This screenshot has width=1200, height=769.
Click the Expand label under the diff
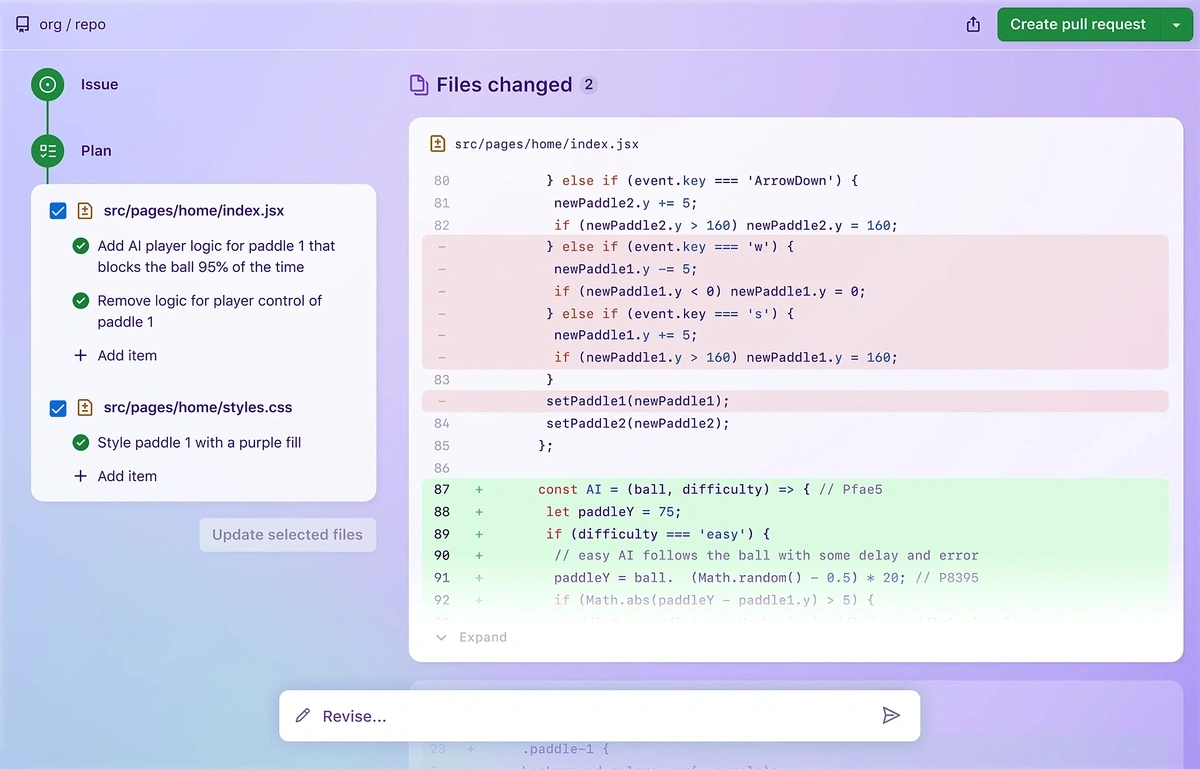(483, 637)
